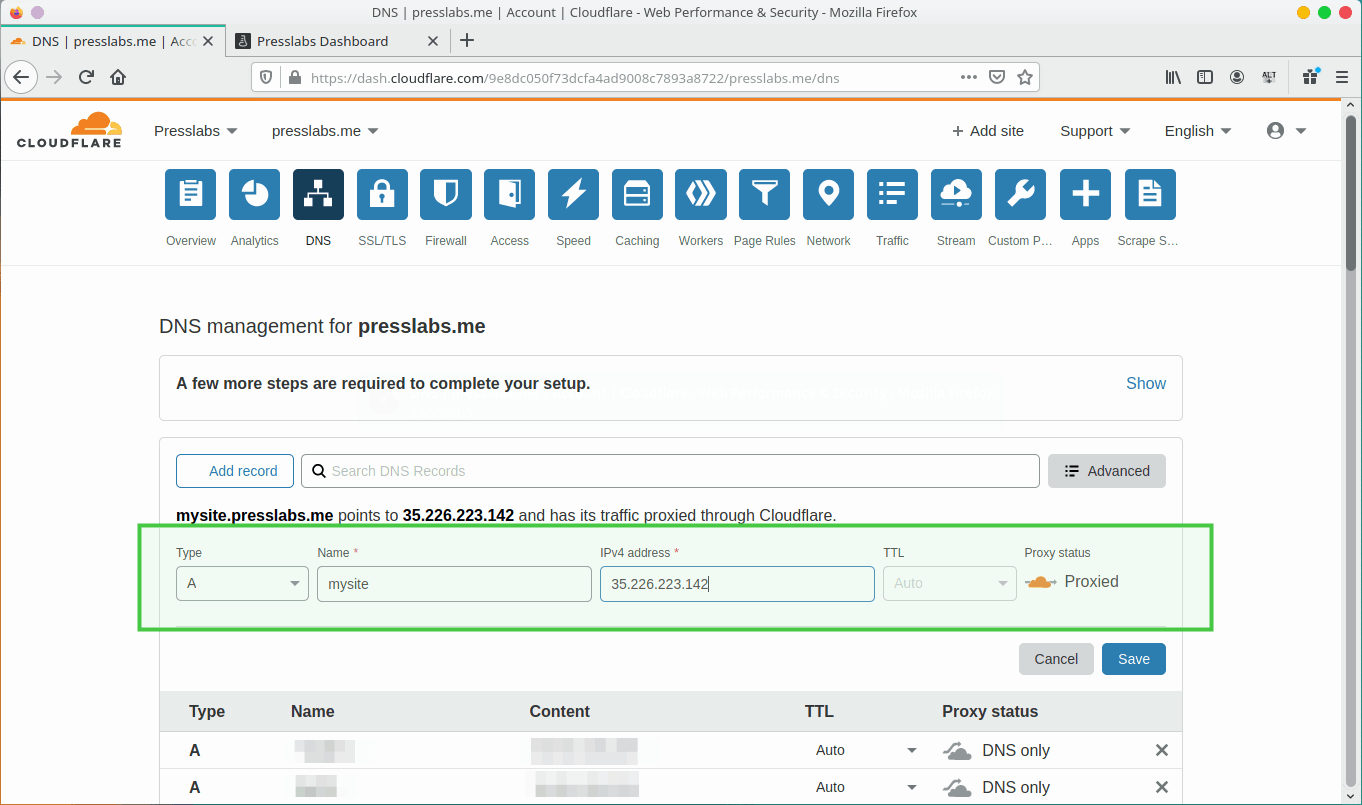Open Firefox account icon in toolbar
This screenshot has height=805, width=1362.
click(1238, 77)
